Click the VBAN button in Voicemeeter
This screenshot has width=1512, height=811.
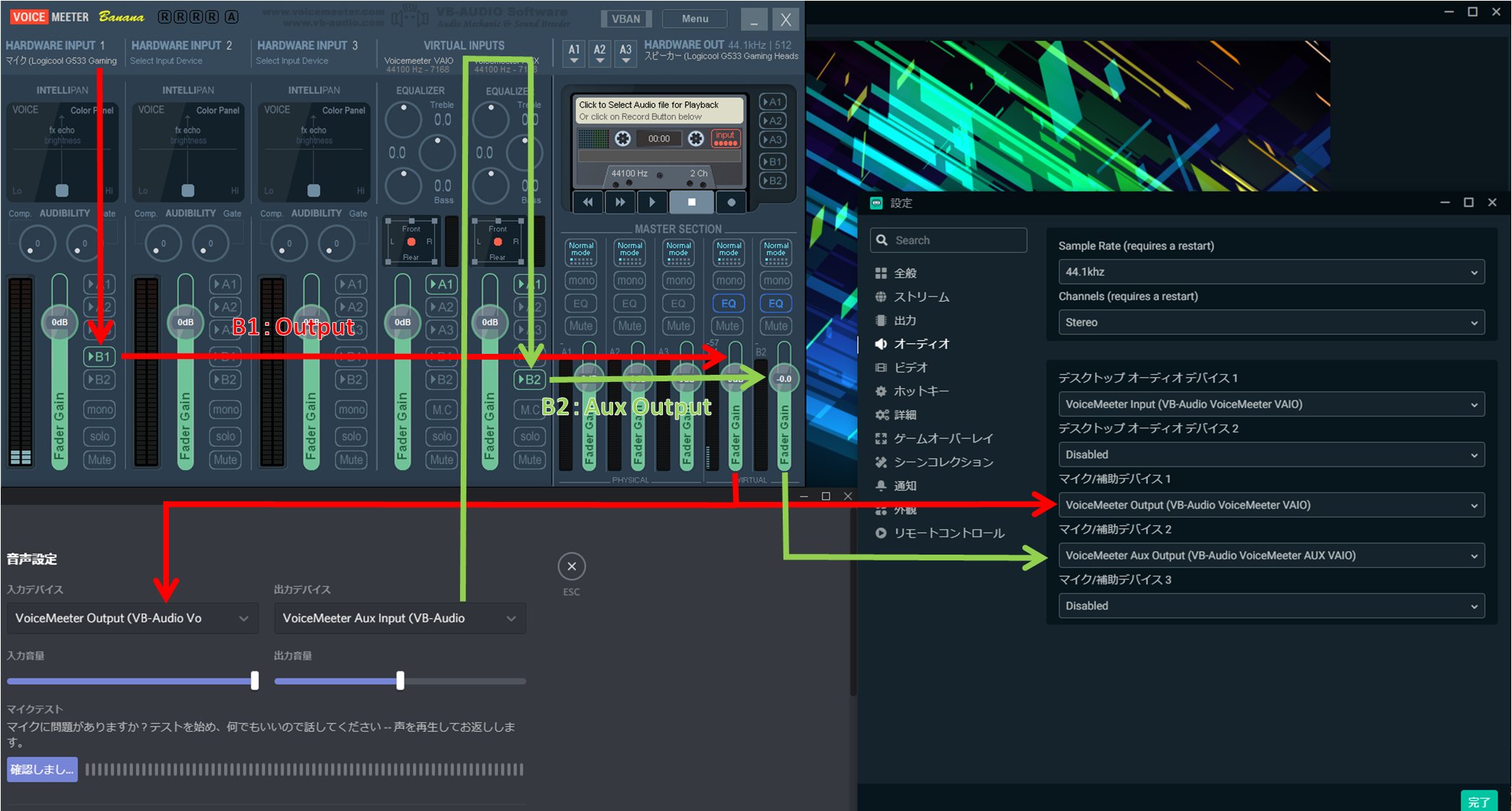626,18
